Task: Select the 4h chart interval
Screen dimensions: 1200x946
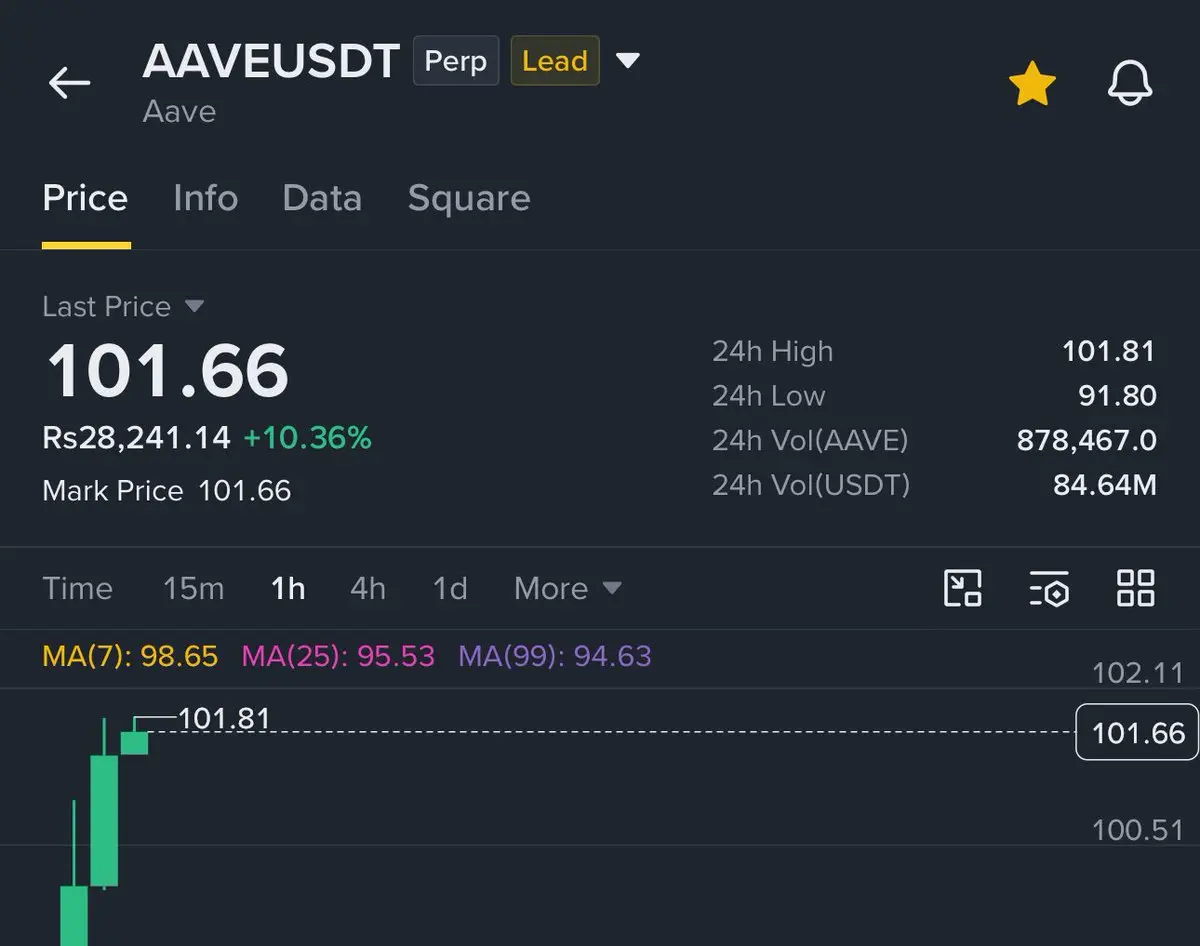Action: pyautogui.click(x=367, y=588)
